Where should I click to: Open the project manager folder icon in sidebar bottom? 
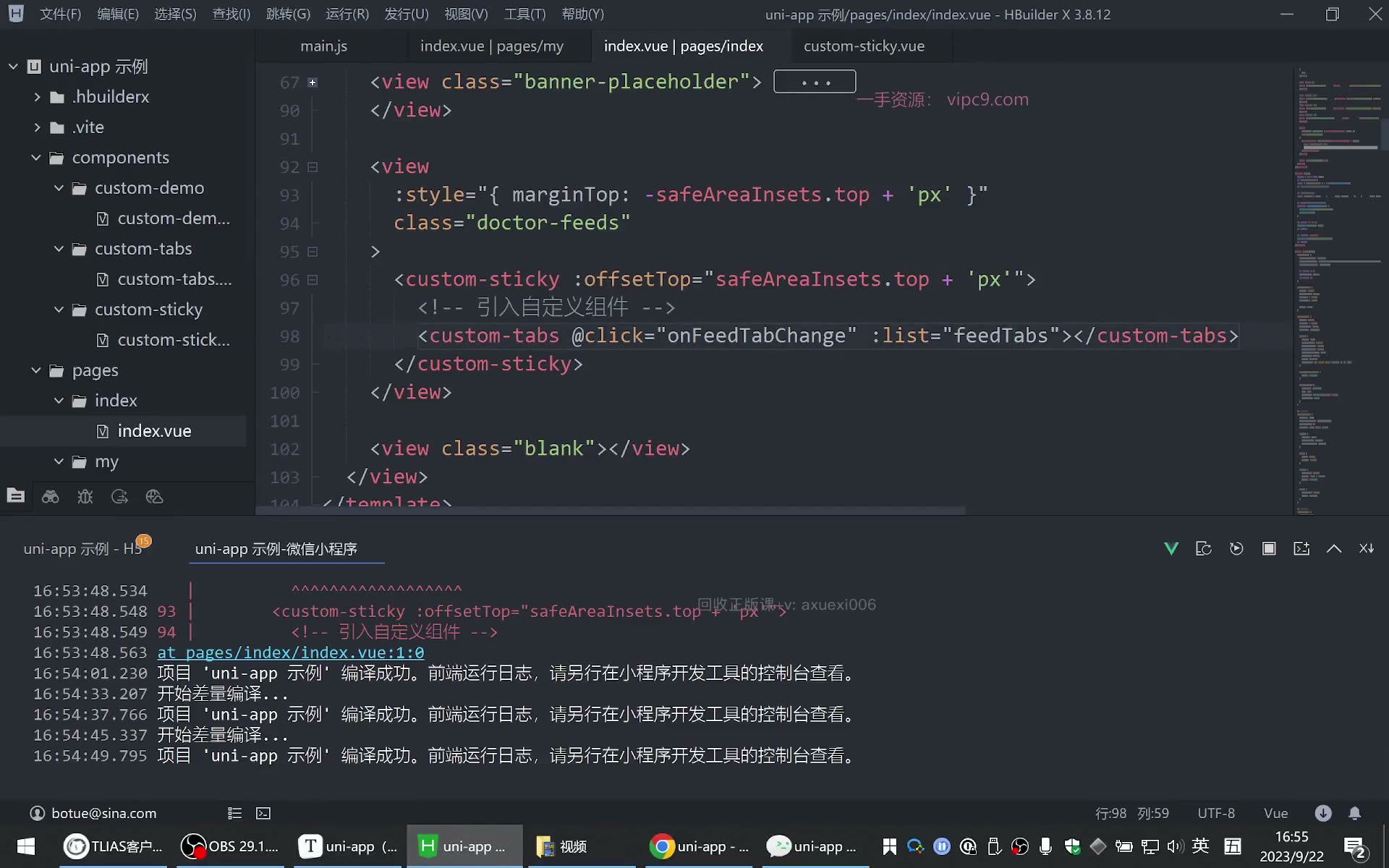16,496
